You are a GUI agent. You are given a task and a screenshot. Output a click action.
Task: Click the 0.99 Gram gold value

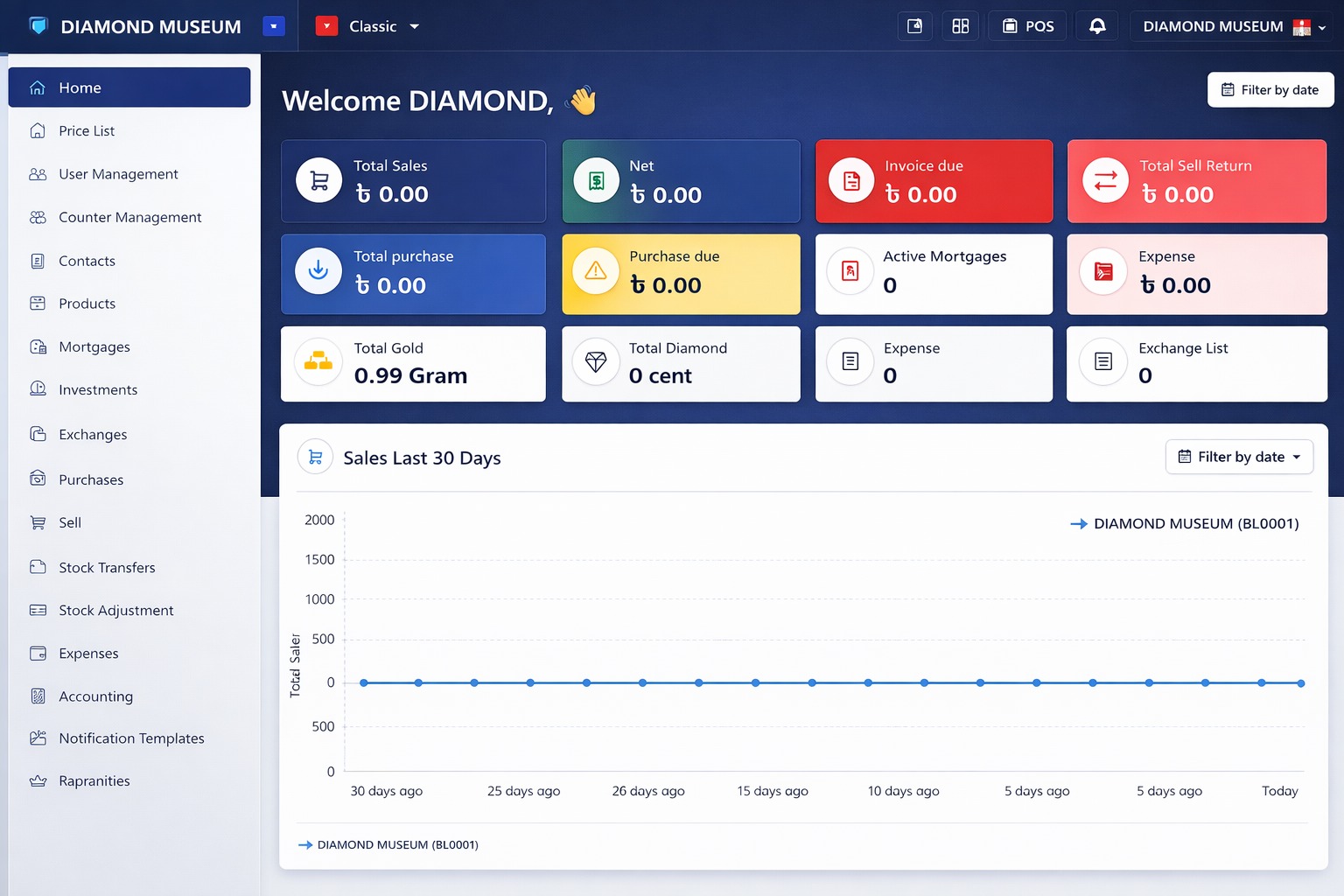[410, 375]
